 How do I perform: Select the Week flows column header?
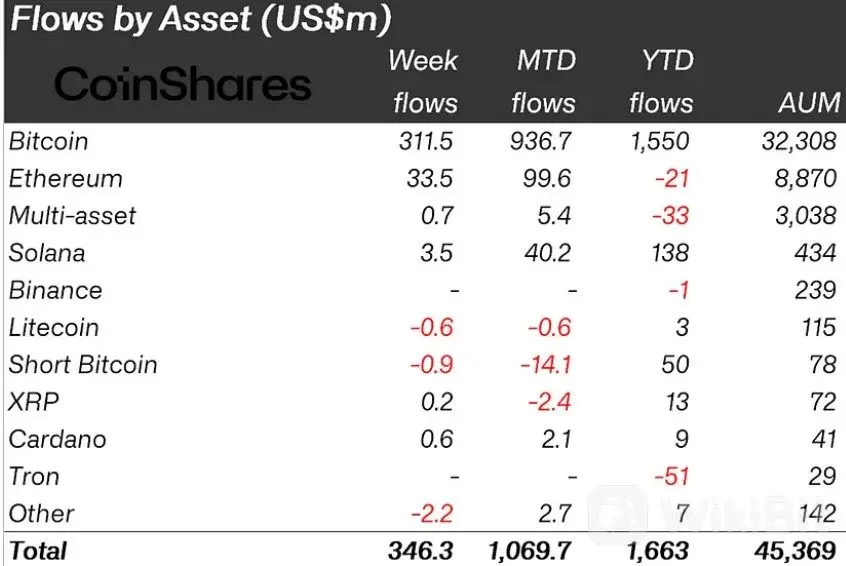pyautogui.click(x=423, y=82)
